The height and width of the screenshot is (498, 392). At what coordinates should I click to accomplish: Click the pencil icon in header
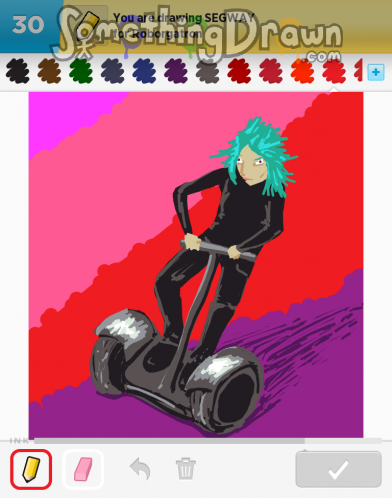pyautogui.click(x=88, y=26)
